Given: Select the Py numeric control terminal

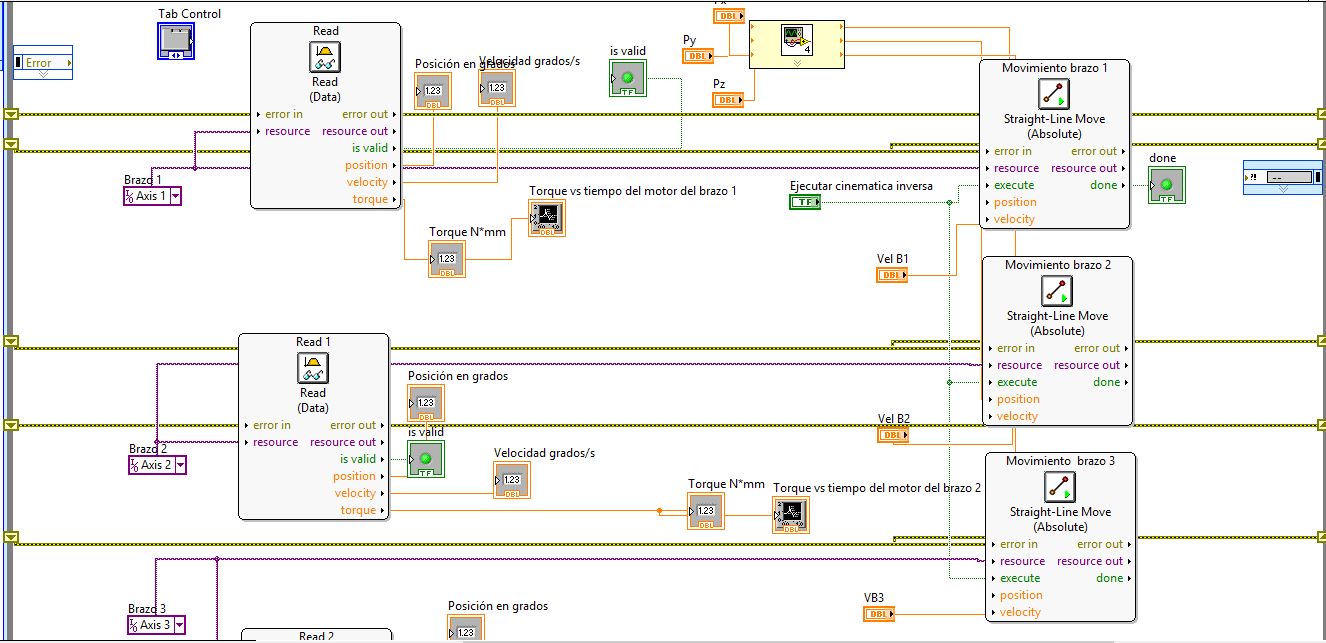Looking at the screenshot, I should click(698, 56).
